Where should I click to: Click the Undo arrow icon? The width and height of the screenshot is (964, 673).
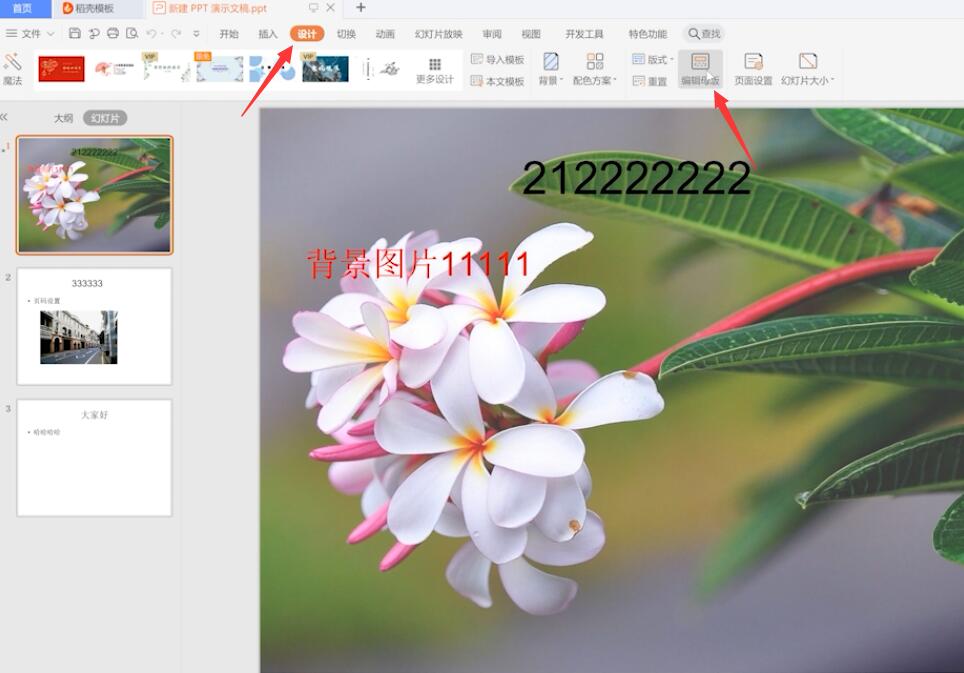[x=151, y=33]
